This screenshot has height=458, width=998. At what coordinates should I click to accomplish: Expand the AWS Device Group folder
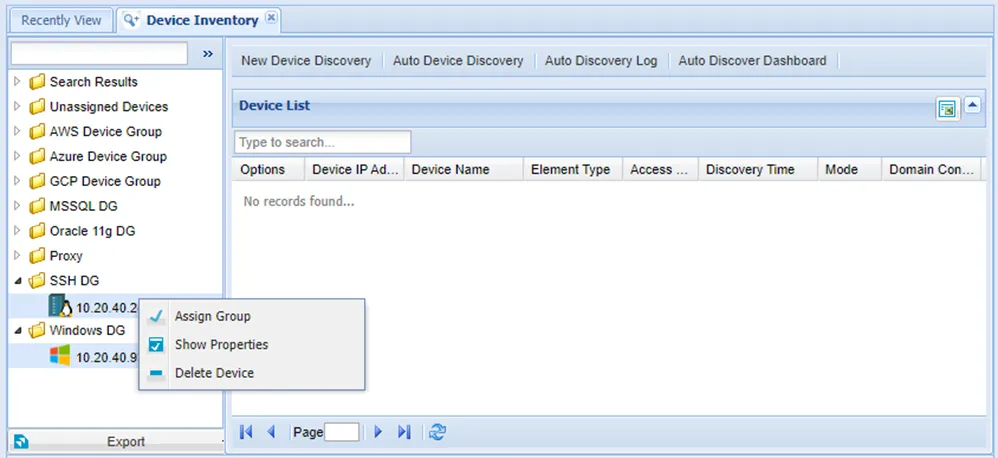click(17, 131)
